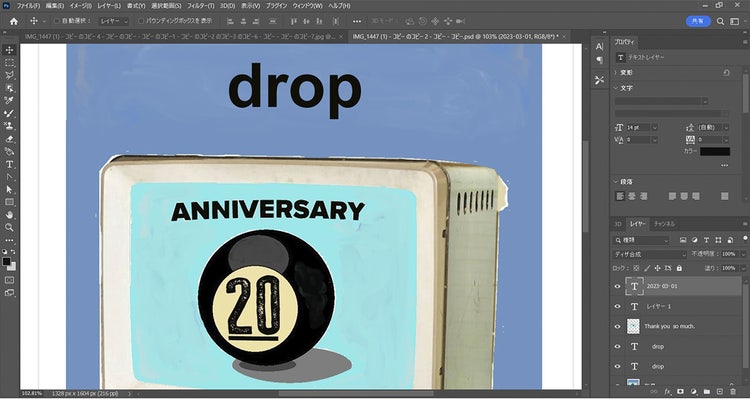Open the Character panel icon
This screenshot has height=399, width=750.
[599, 47]
